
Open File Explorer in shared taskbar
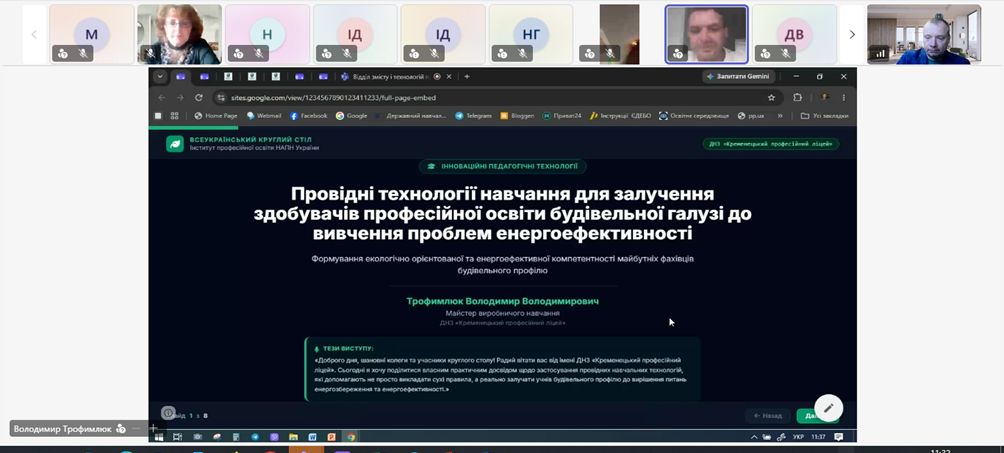(293, 437)
